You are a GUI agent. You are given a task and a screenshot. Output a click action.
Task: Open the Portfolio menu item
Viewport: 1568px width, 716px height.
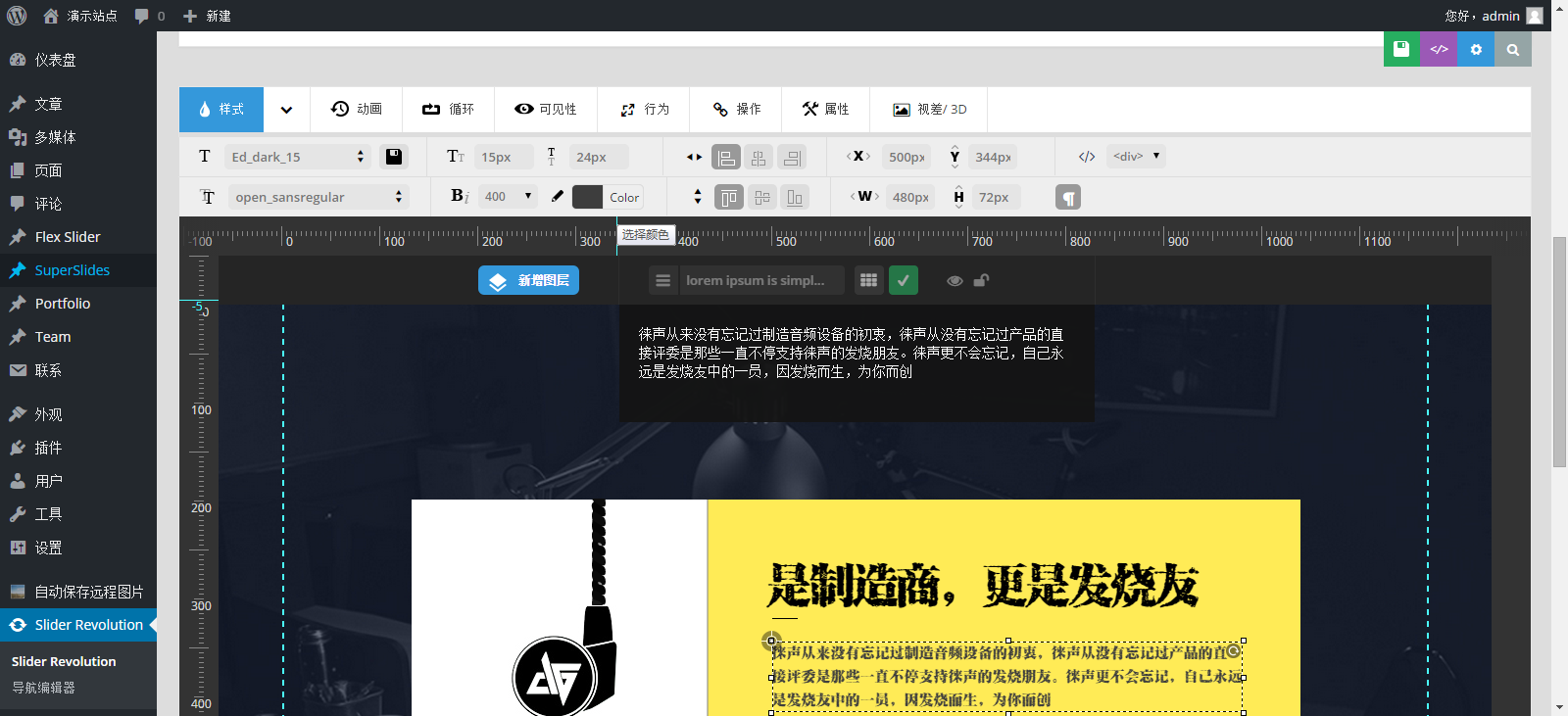point(78,304)
